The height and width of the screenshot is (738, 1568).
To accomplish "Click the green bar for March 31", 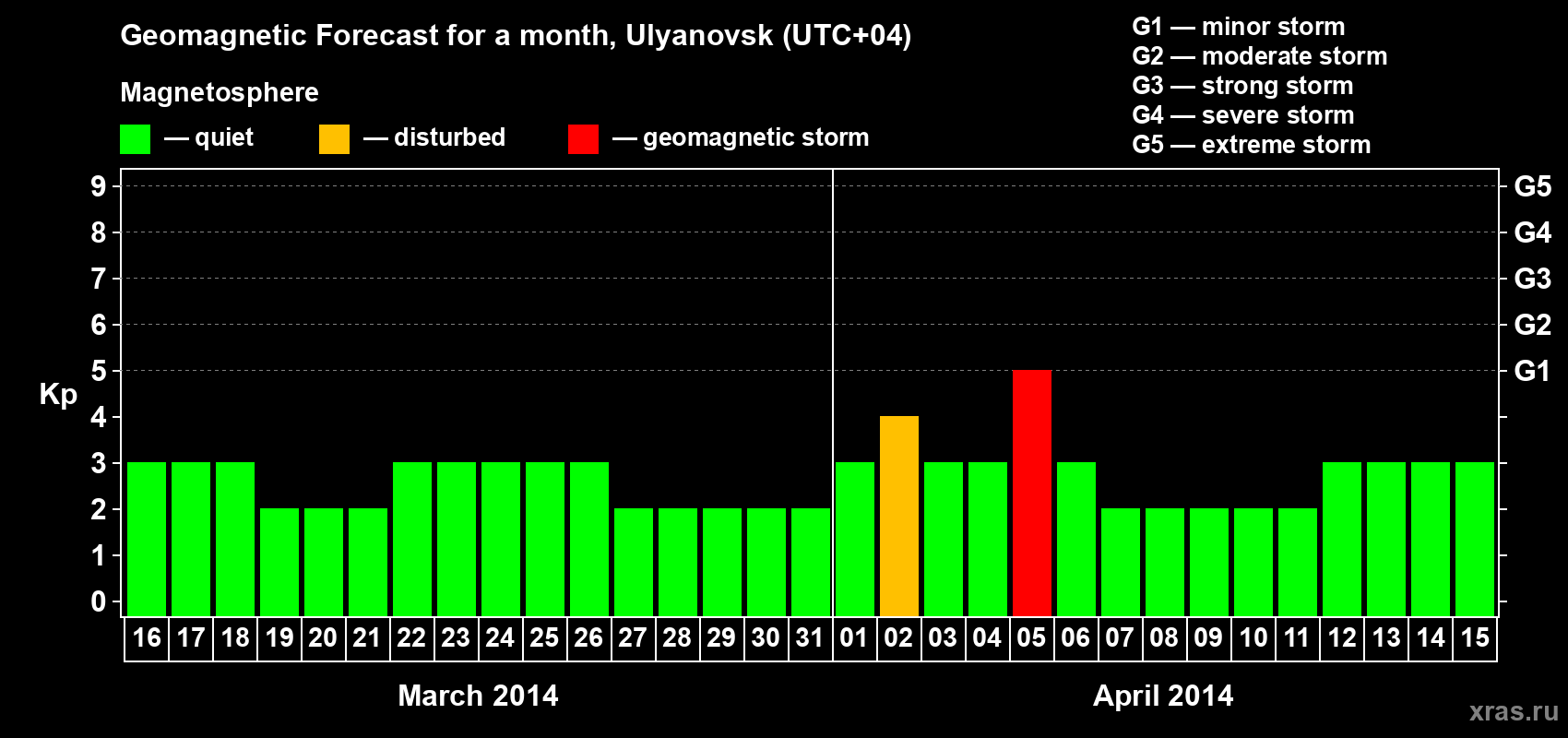I will [811, 562].
